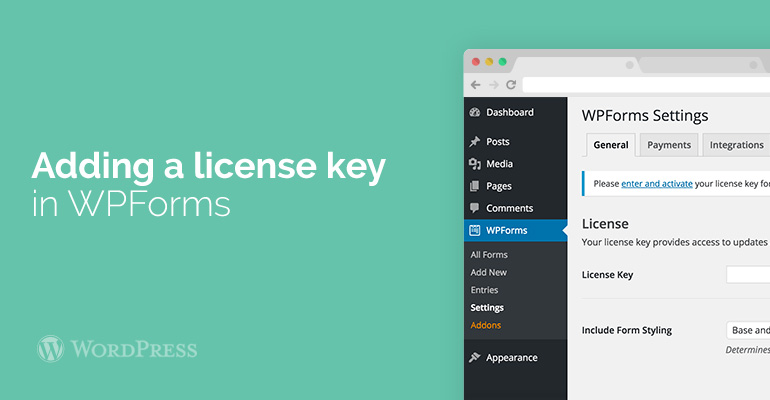
Task: Reload the page with refresh icon
Action: [511, 84]
